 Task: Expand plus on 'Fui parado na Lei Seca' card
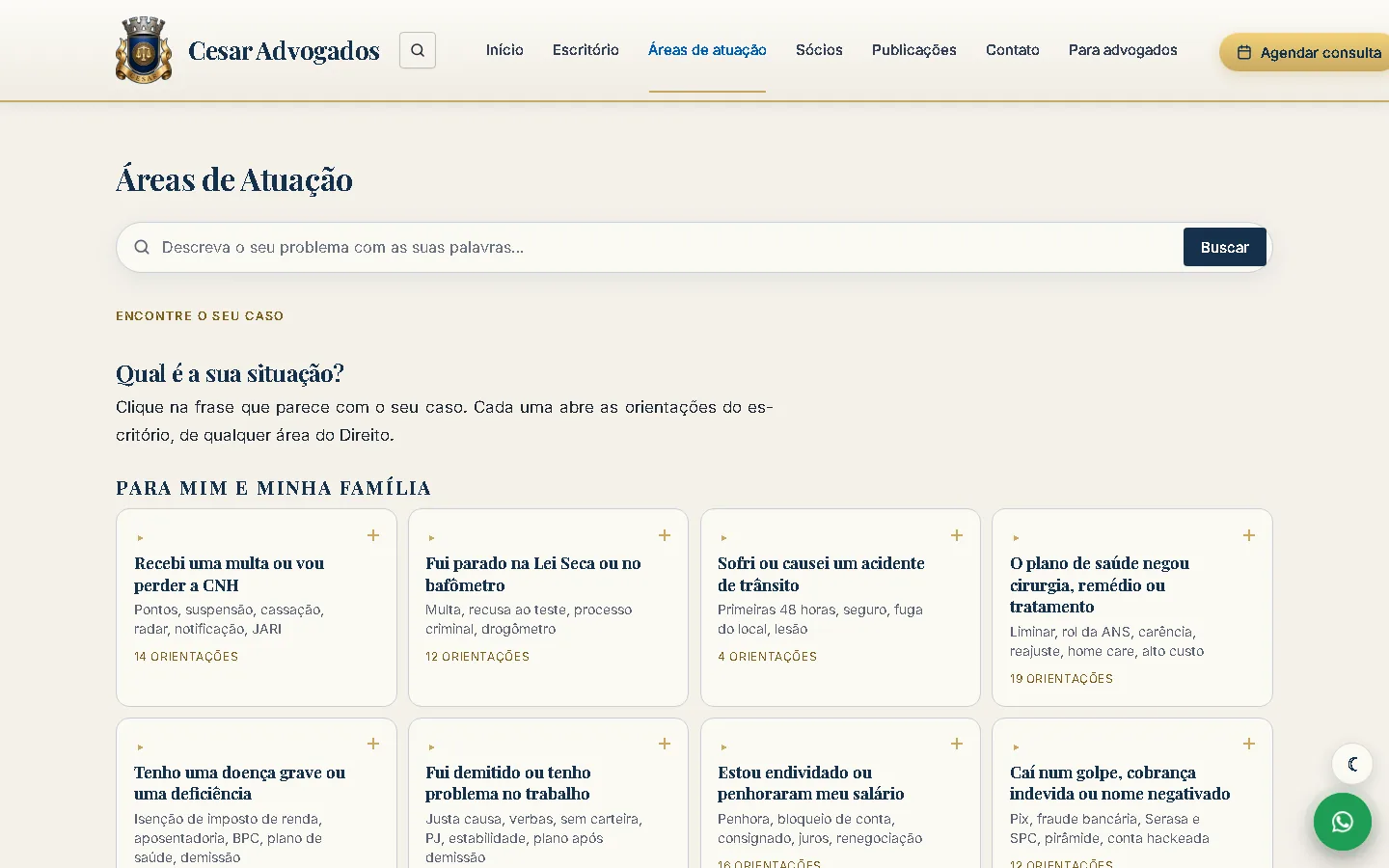tap(665, 535)
